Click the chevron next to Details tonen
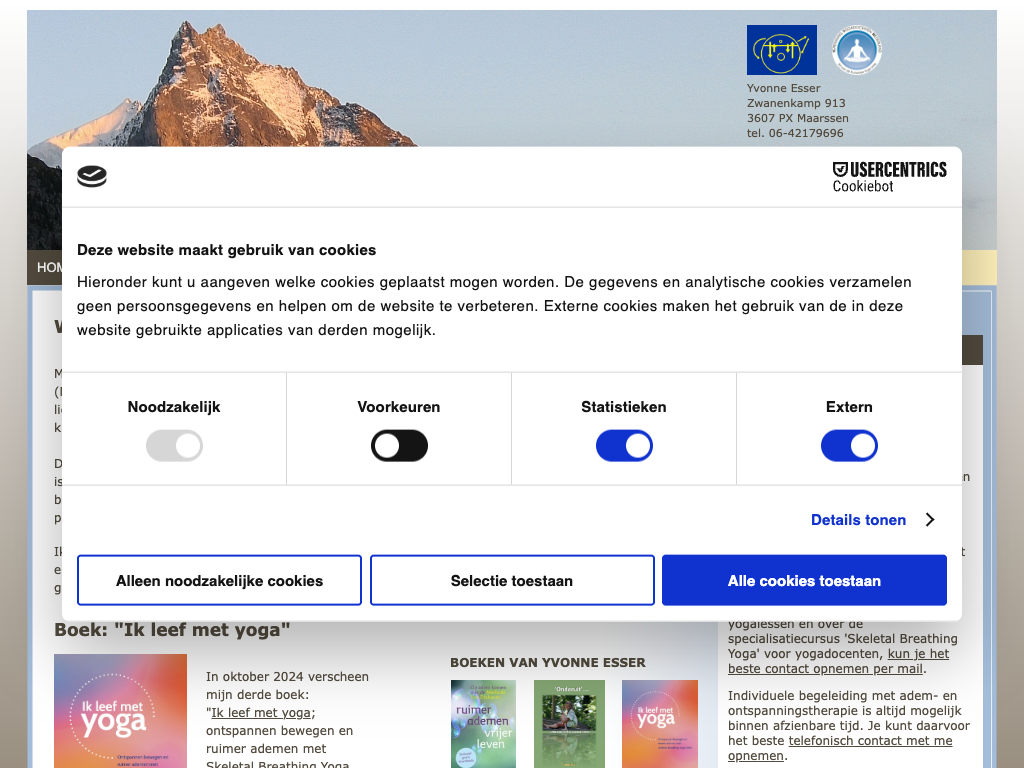This screenshot has width=1024, height=768. coord(931,520)
